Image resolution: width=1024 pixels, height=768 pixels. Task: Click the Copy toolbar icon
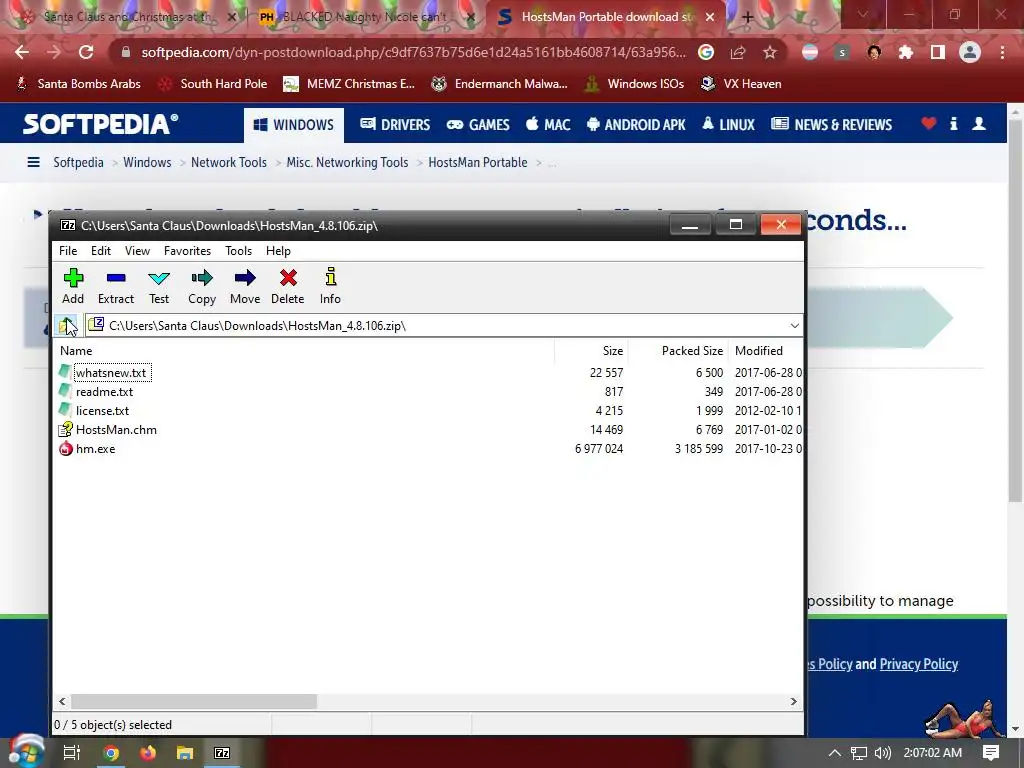pos(202,286)
